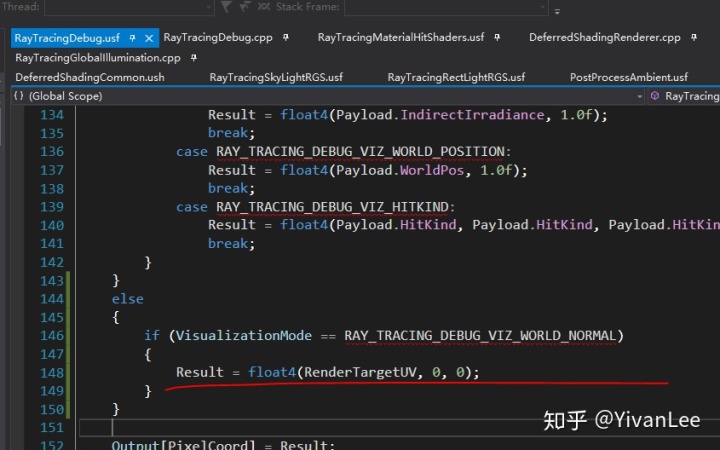The width and height of the screenshot is (720, 450).
Task: Pin the RayTracingGlobalIllumination.cpp tab
Action: point(193,58)
